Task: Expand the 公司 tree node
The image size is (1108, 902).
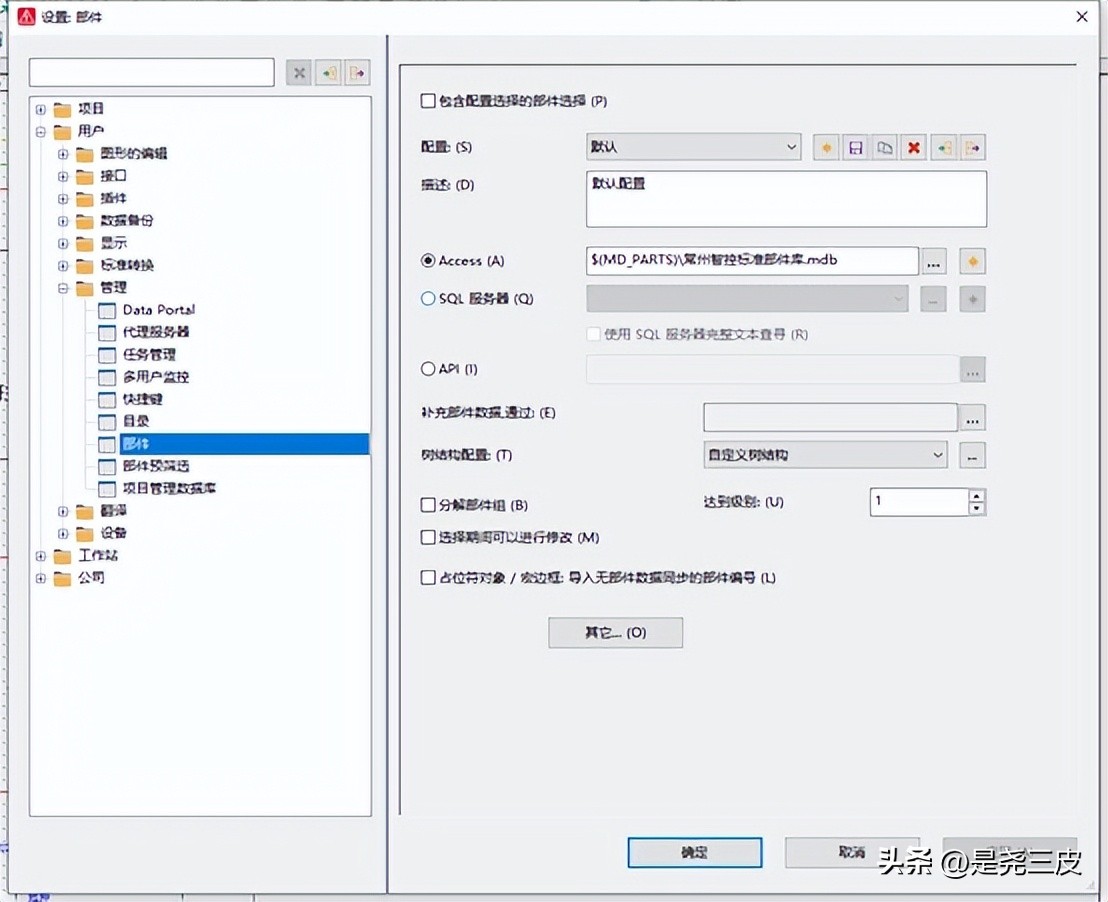Action: coord(41,578)
